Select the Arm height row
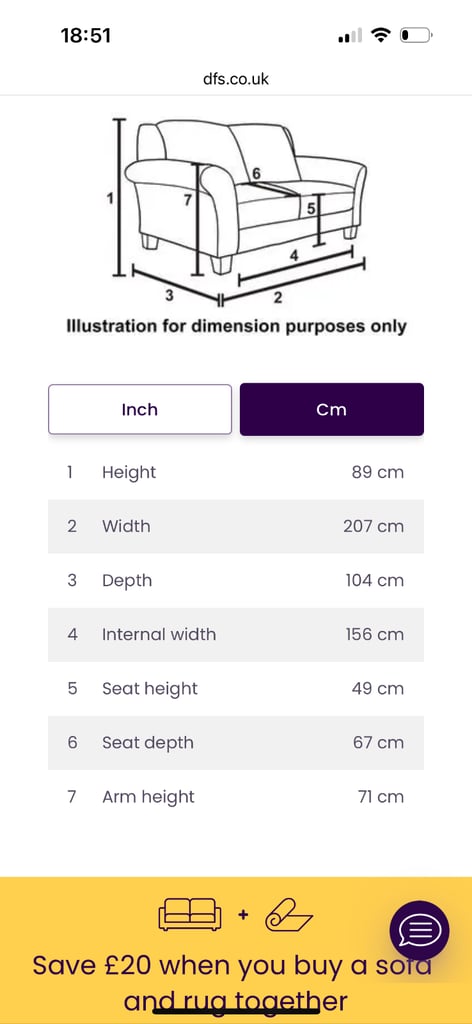472x1024 pixels. coord(236,797)
